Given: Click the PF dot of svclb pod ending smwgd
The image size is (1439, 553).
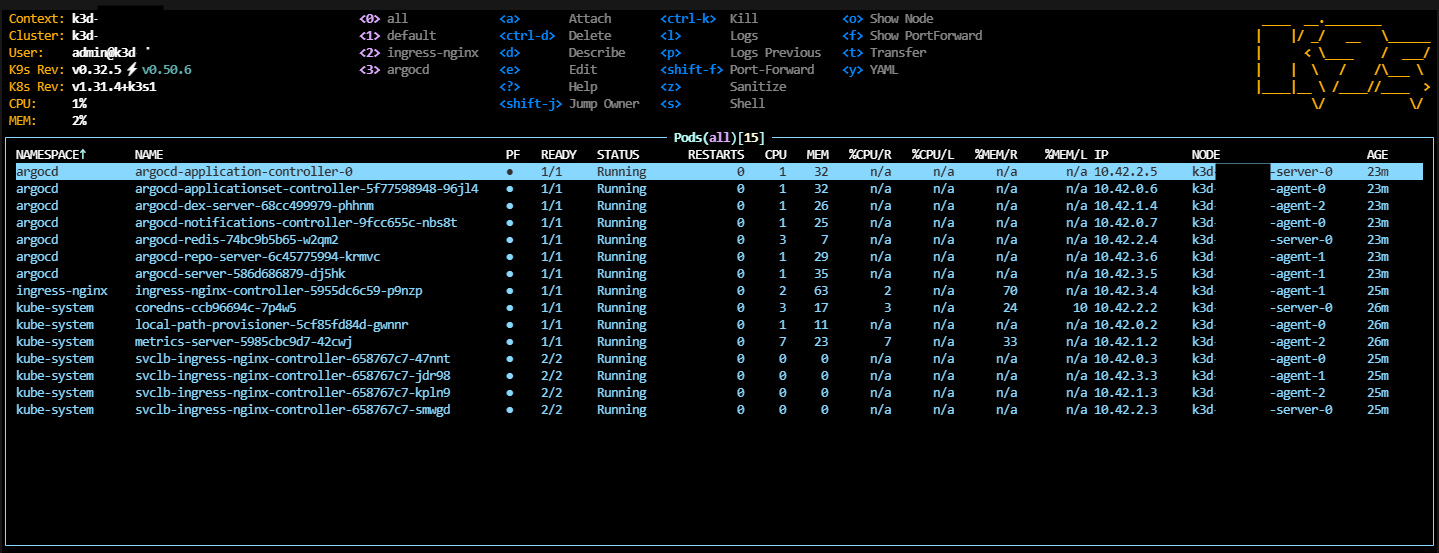Looking at the screenshot, I should click(x=510, y=410).
